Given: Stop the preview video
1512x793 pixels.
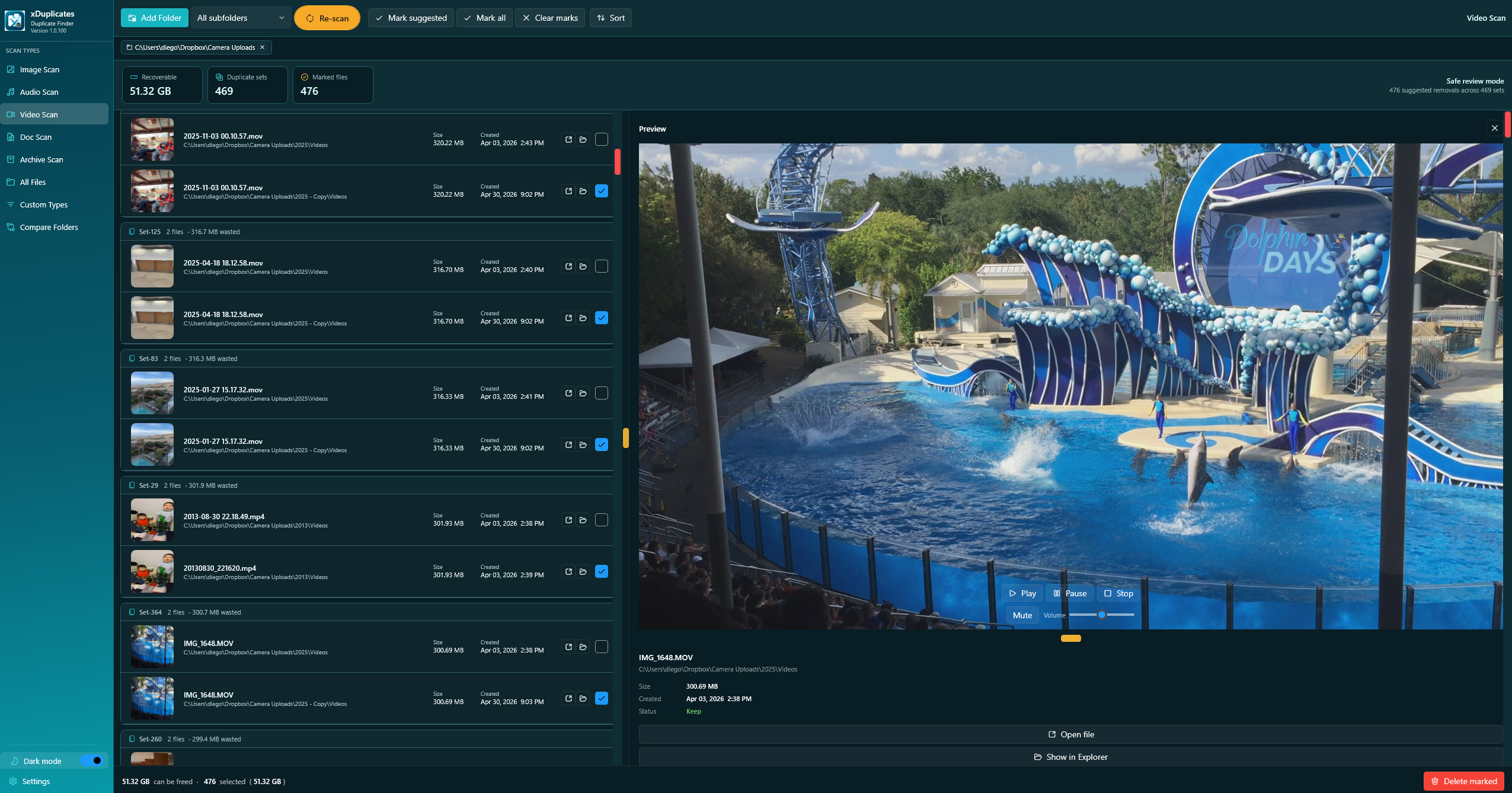Looking at the screenshot, I should pos(1118,593).
